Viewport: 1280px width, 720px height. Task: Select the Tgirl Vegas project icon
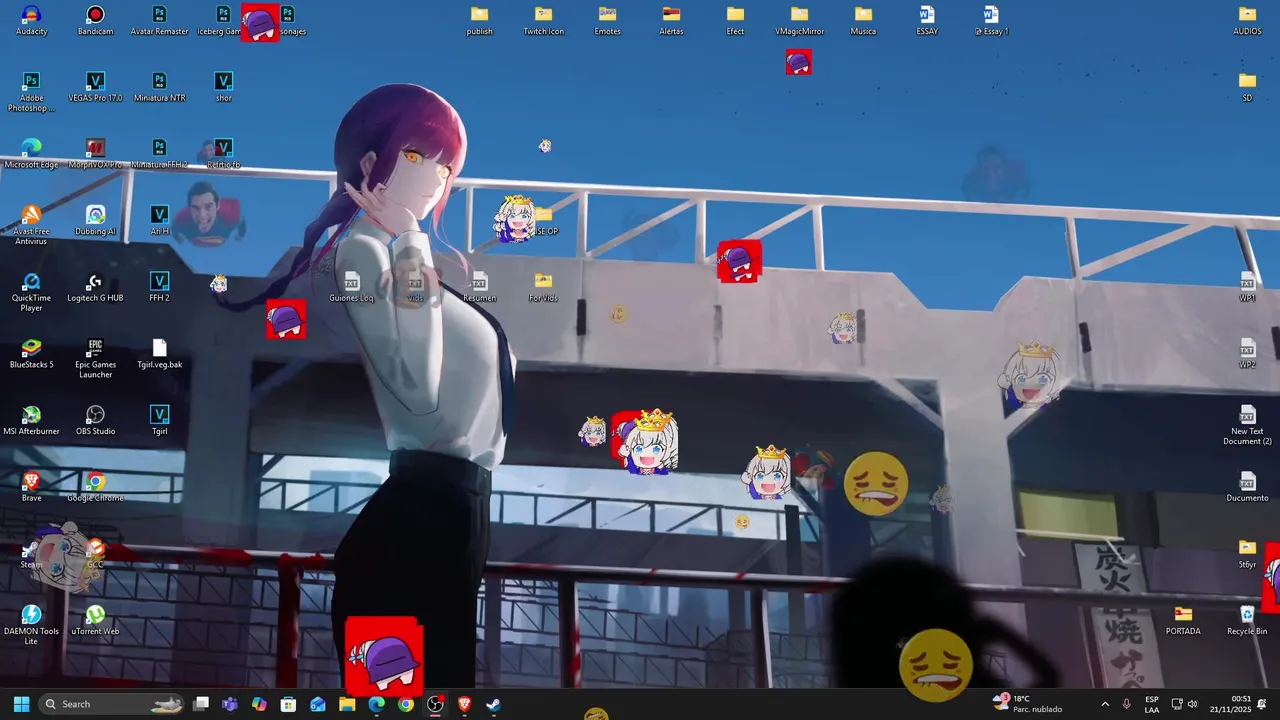point(159,421)
